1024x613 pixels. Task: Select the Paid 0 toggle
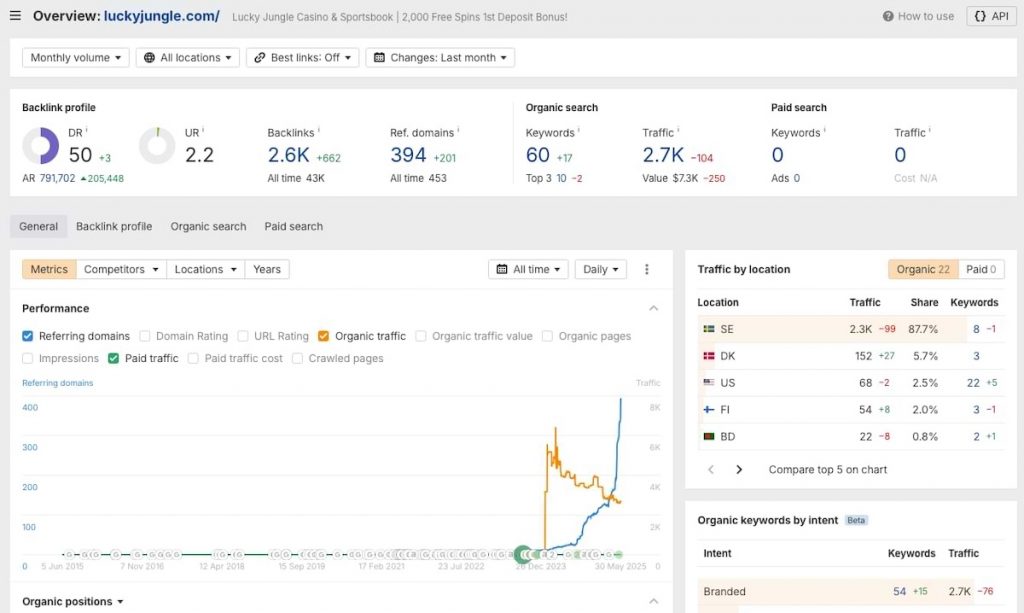pyautogui.click(x=981, y=269)
